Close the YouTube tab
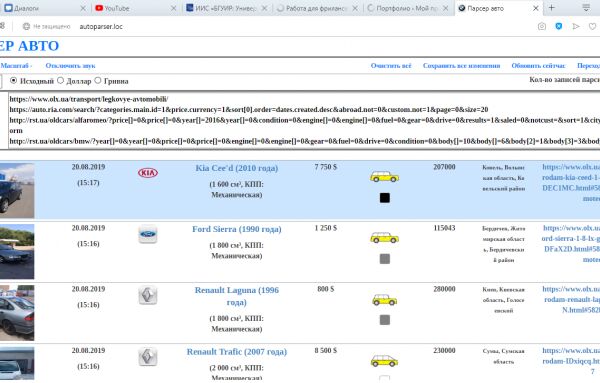This screenshot has width=600, height=383. coord(173,8)
